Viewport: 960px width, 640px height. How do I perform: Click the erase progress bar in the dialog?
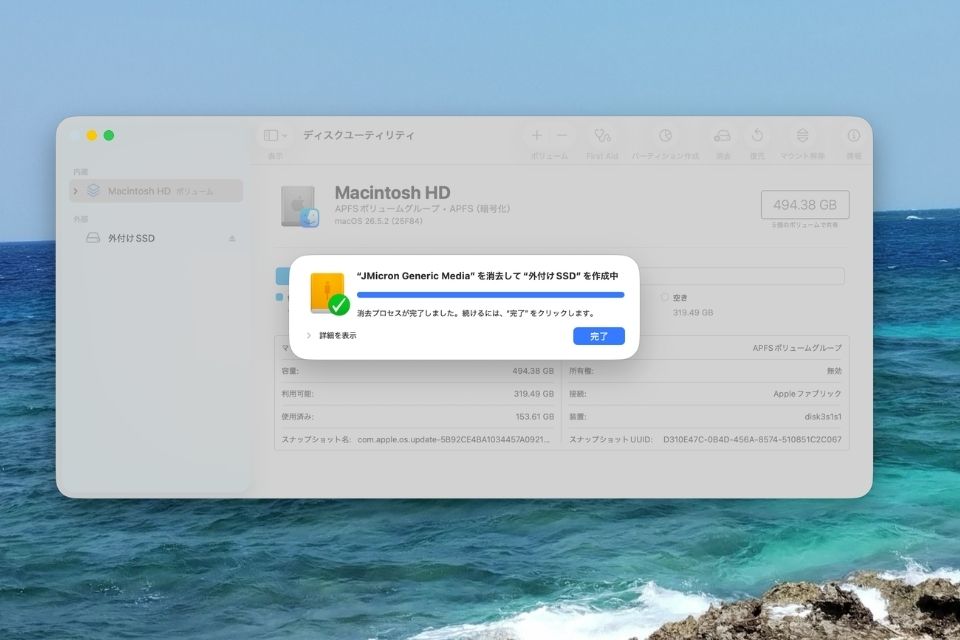[x=490, y=295]
